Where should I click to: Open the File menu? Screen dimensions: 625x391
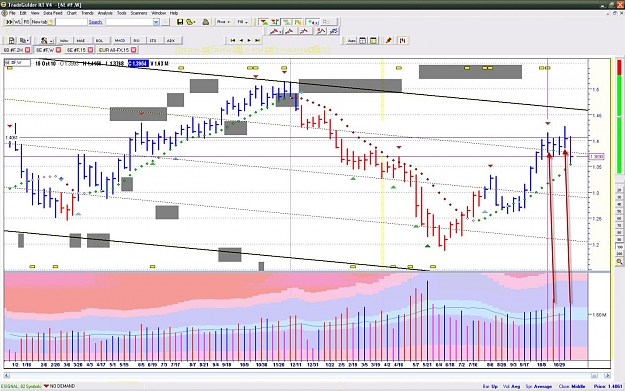[12, 13]
